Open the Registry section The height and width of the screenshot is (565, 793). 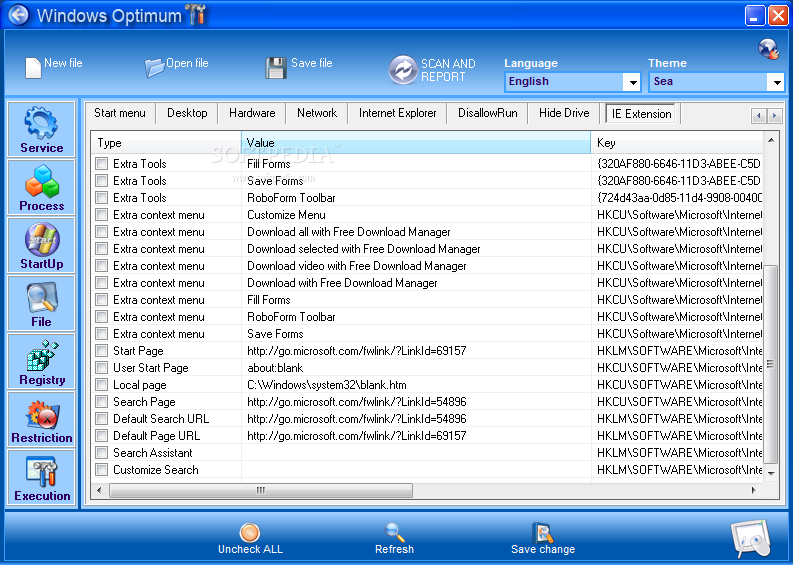pos(41,361)
